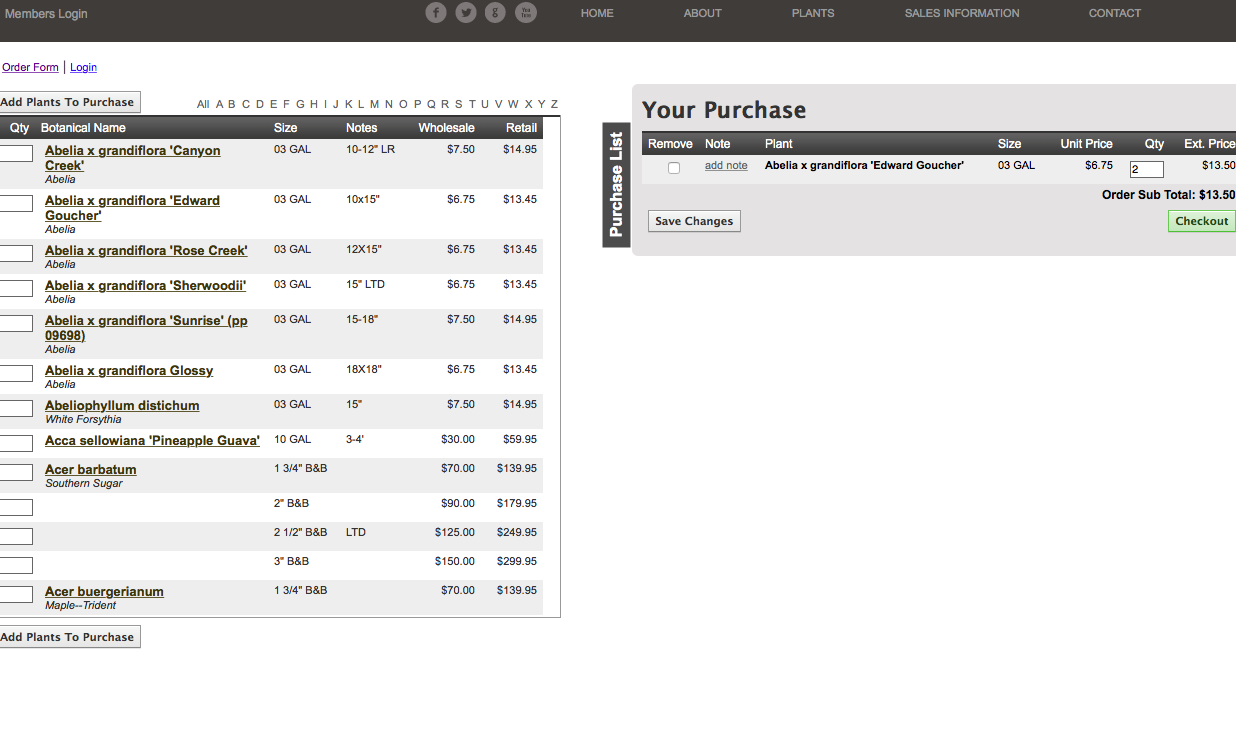
Task: Open the CONTACT page from the navigation
Action: coord(1114,13)
